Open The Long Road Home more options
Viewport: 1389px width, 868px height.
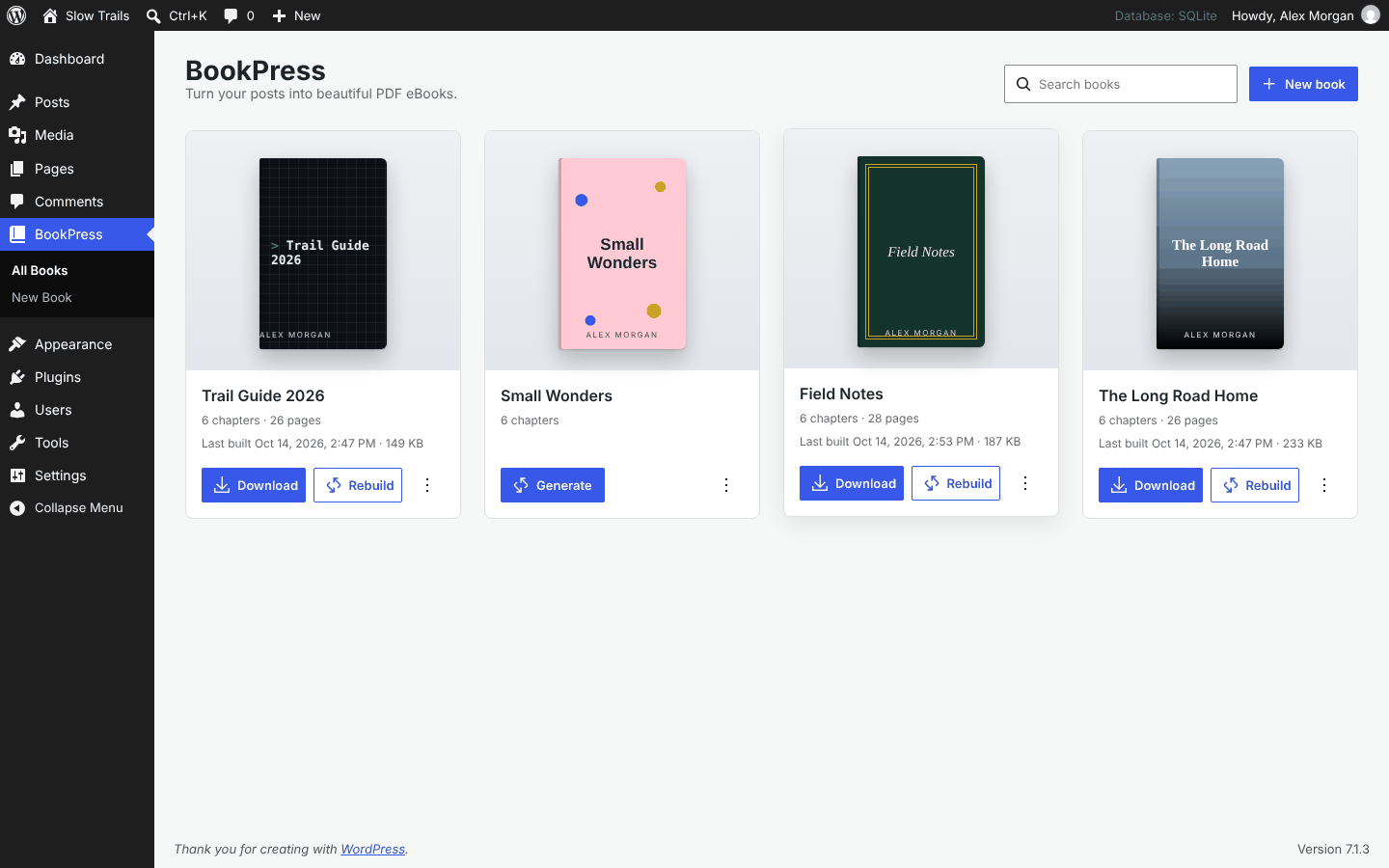pyautogui.click(x=1324, y=485)
